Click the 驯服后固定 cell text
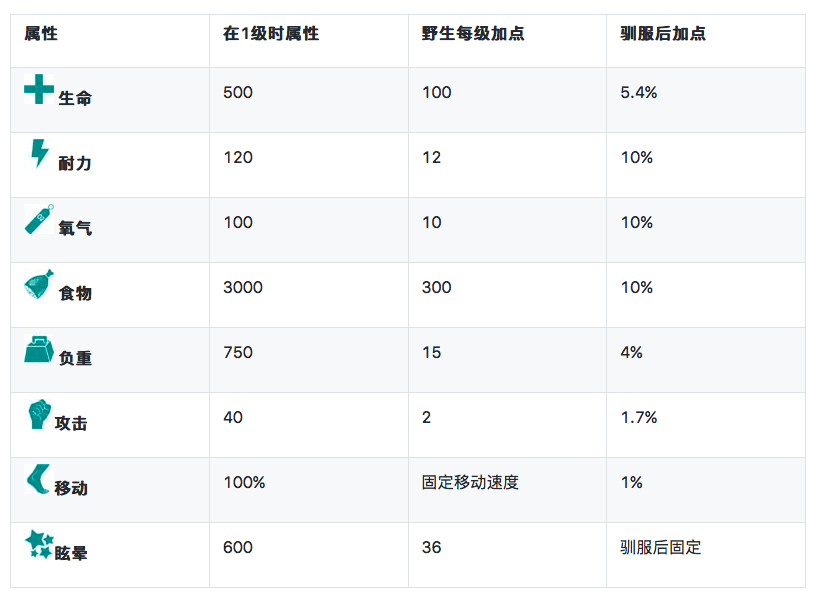The width and height of the screenshot is (819, 601). point(661,548)
